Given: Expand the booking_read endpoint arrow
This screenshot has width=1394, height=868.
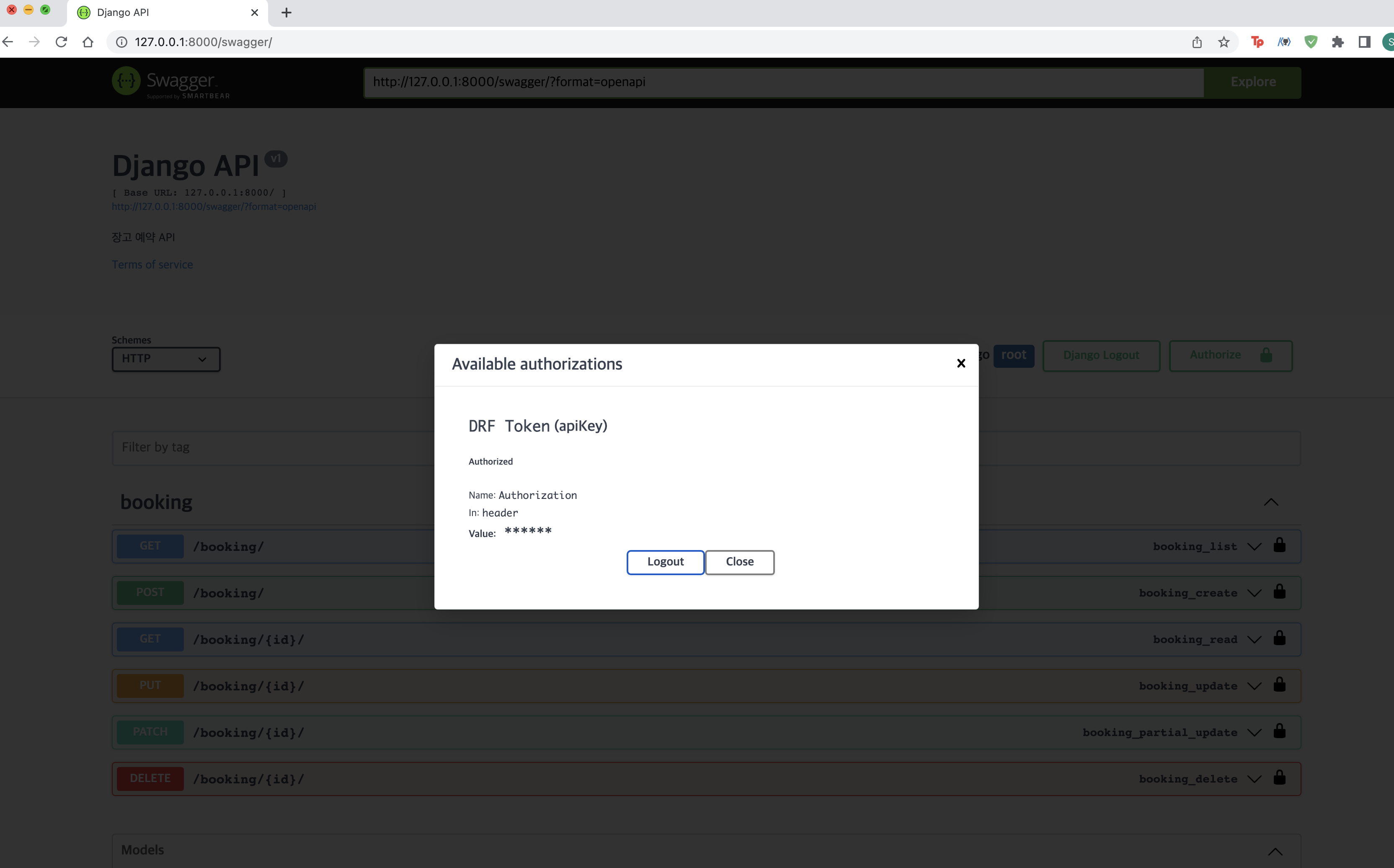Looking at the screenshot, I should click(x=1254, y=640).
